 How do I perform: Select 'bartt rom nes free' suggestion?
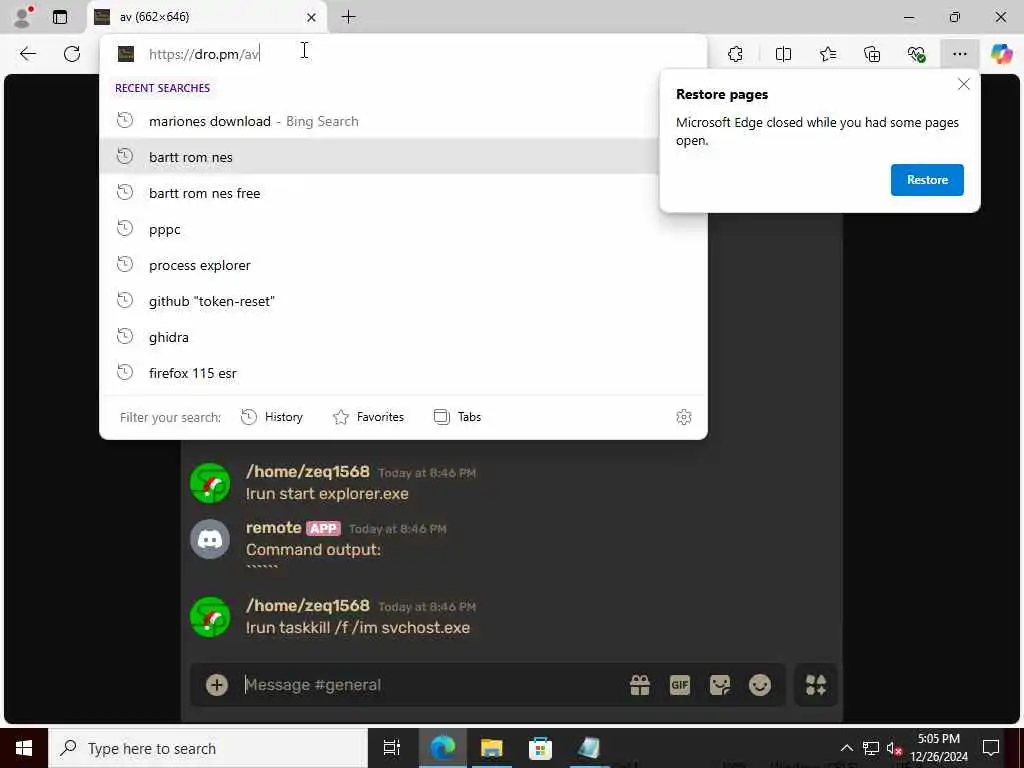tap(379, 193)
